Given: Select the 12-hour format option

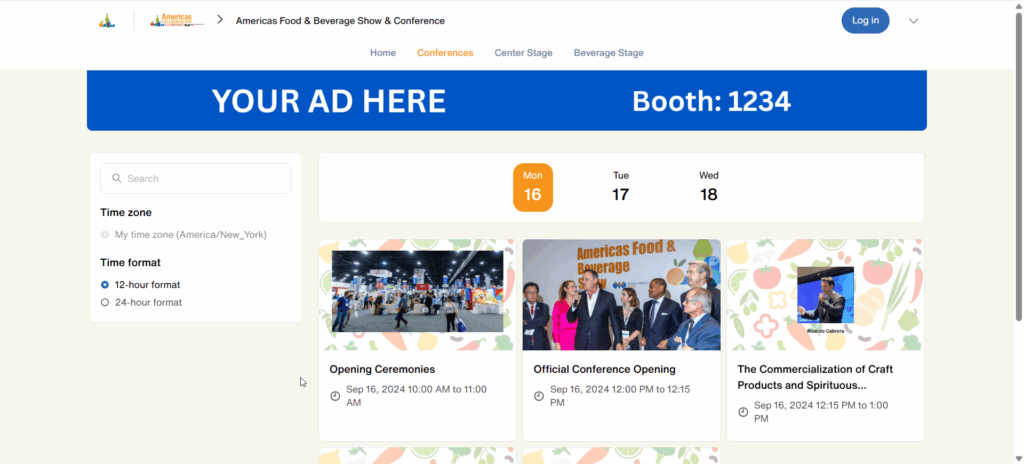Looking at the screenshot, I should tap(105, 285).
